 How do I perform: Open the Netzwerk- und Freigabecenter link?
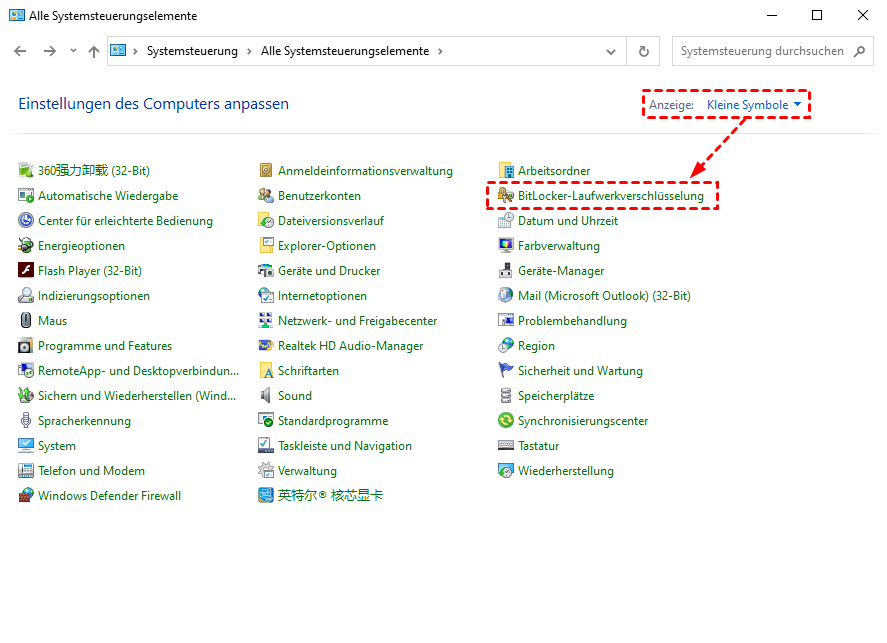click(357, 321)
